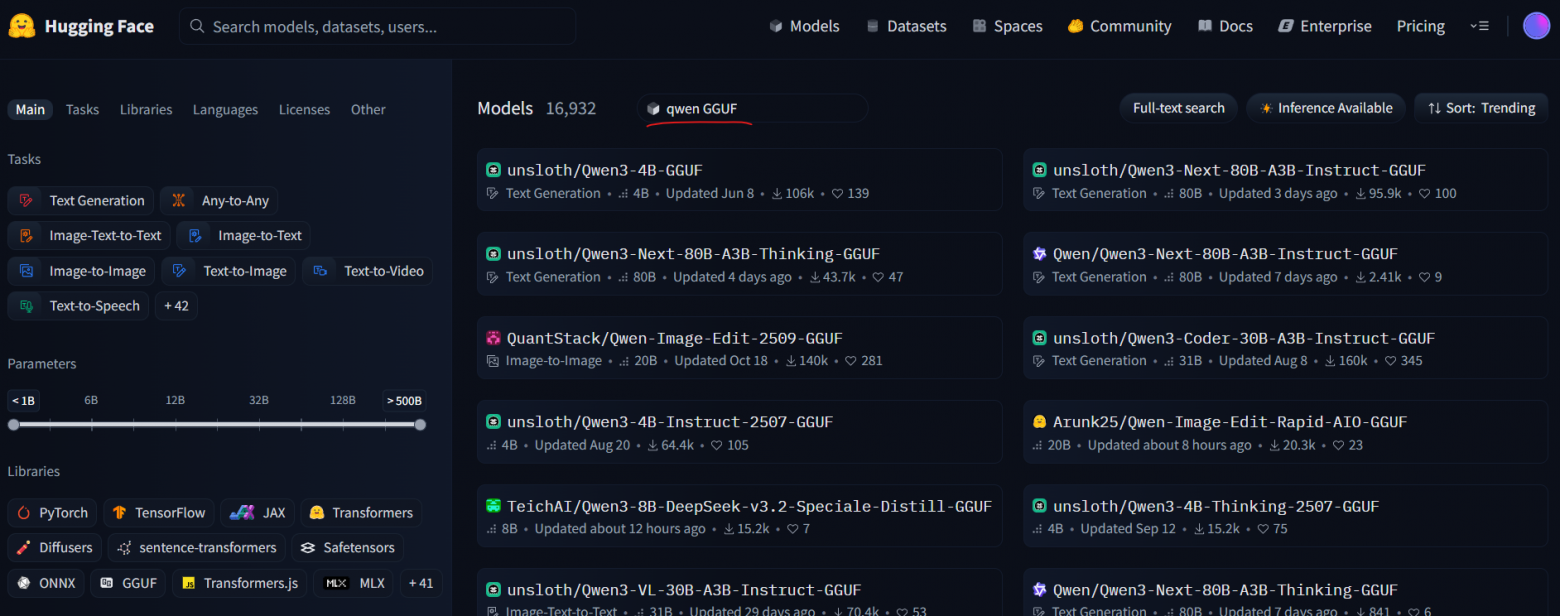This screenshot has width=1560, height=616.
Task: Open the Sort: Trending dropdown
Action: [x=1481, y=108]
